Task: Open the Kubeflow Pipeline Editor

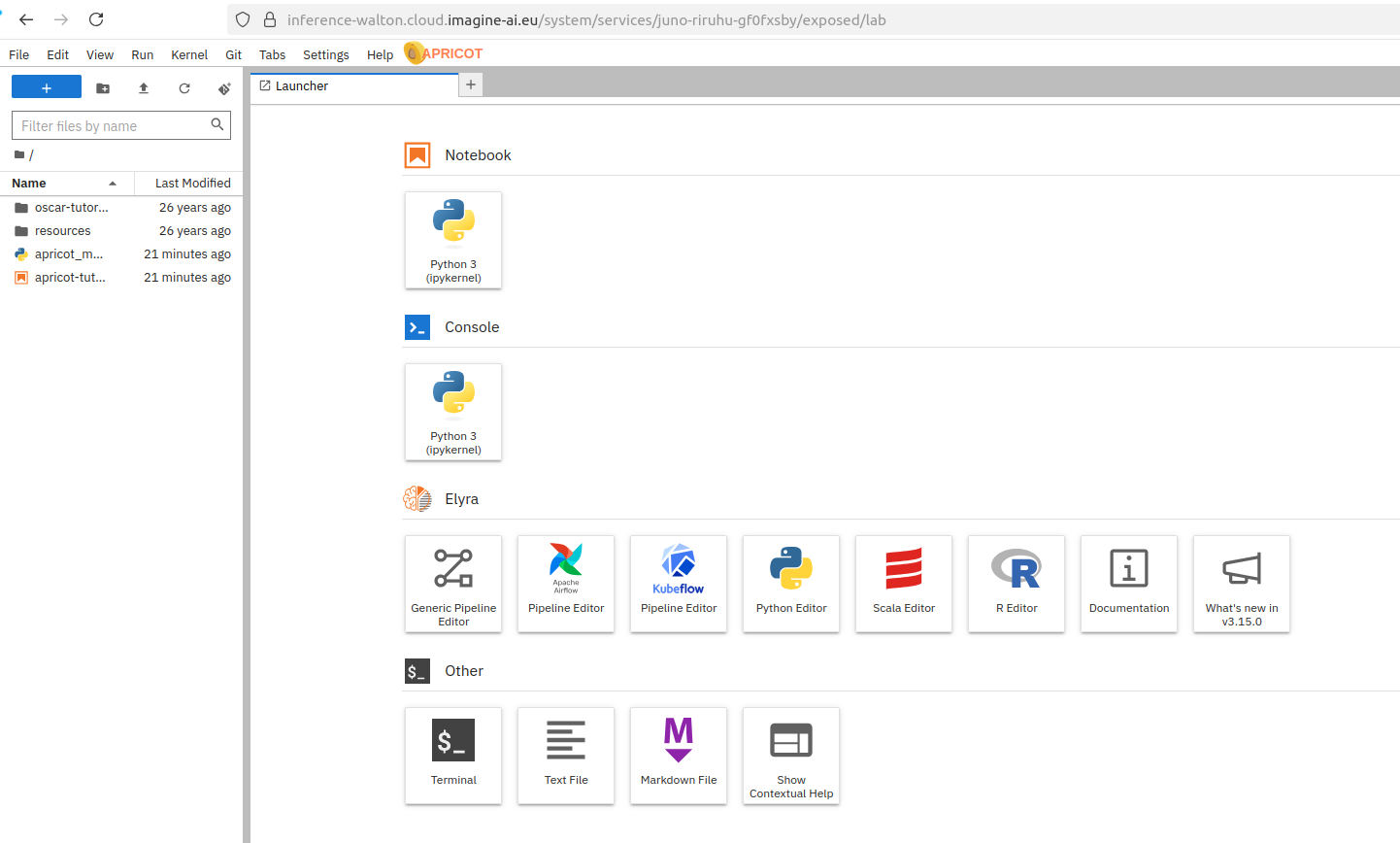Action: tap(679, 584)
